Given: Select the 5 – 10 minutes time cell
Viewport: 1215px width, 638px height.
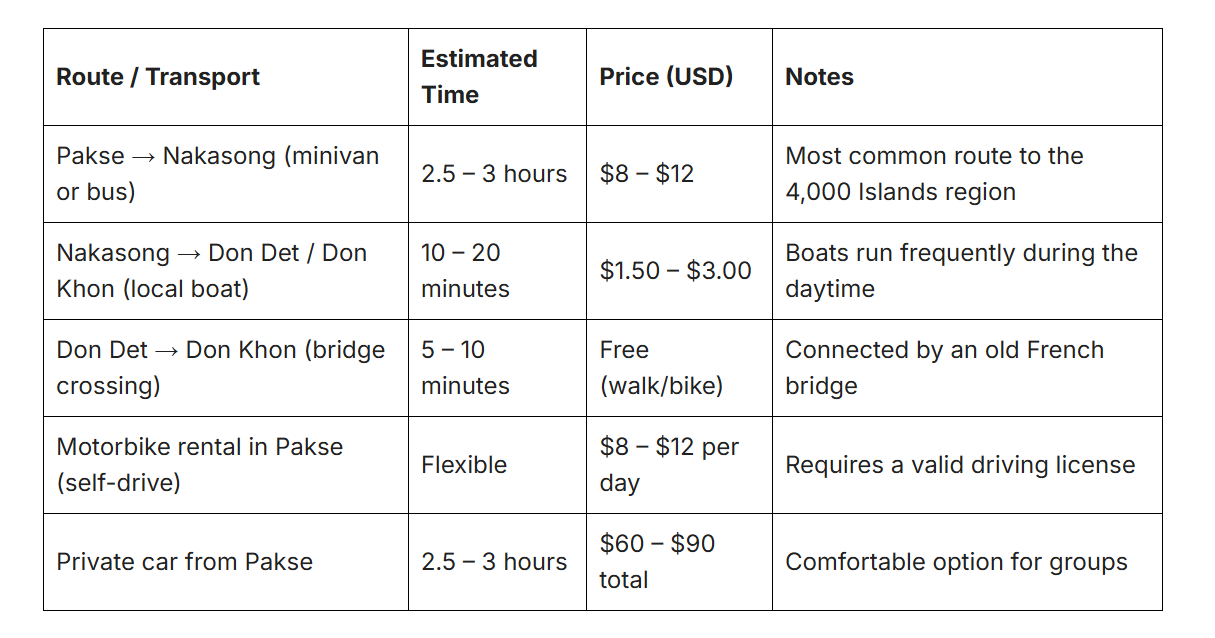Looking at the screenshot, I should point(497,368).
